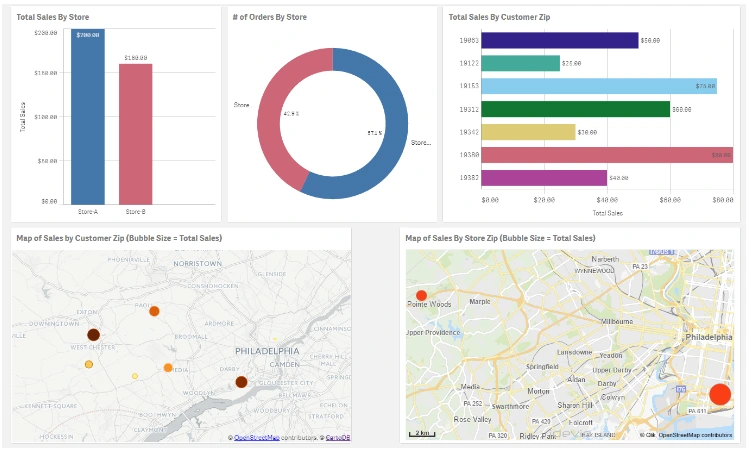The image size is (749, 450).
Task: Click the Swarthmore label on store map
Action: 511,407
